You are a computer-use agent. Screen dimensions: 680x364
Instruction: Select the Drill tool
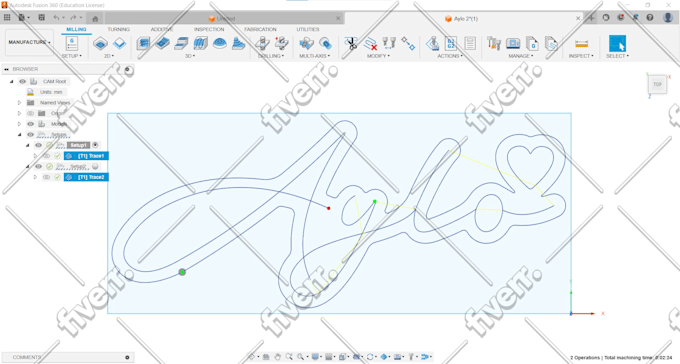262,43
